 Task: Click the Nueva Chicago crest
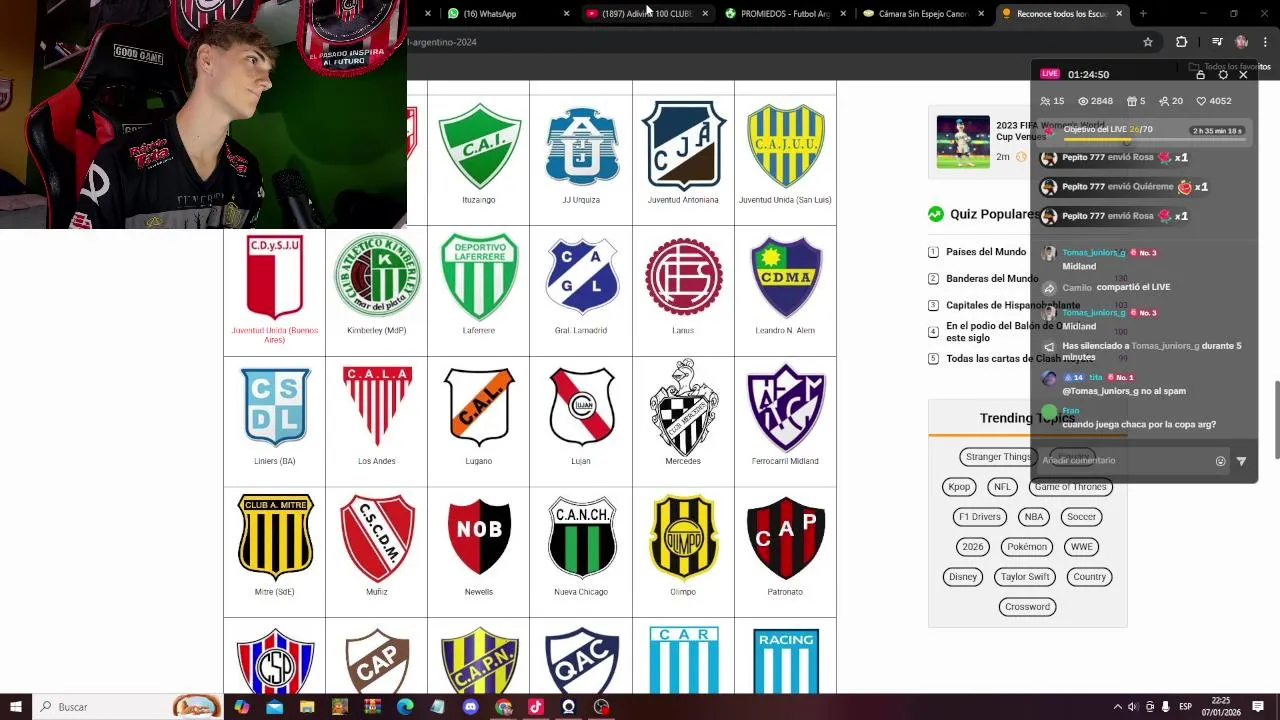click(x=581, y=537)
